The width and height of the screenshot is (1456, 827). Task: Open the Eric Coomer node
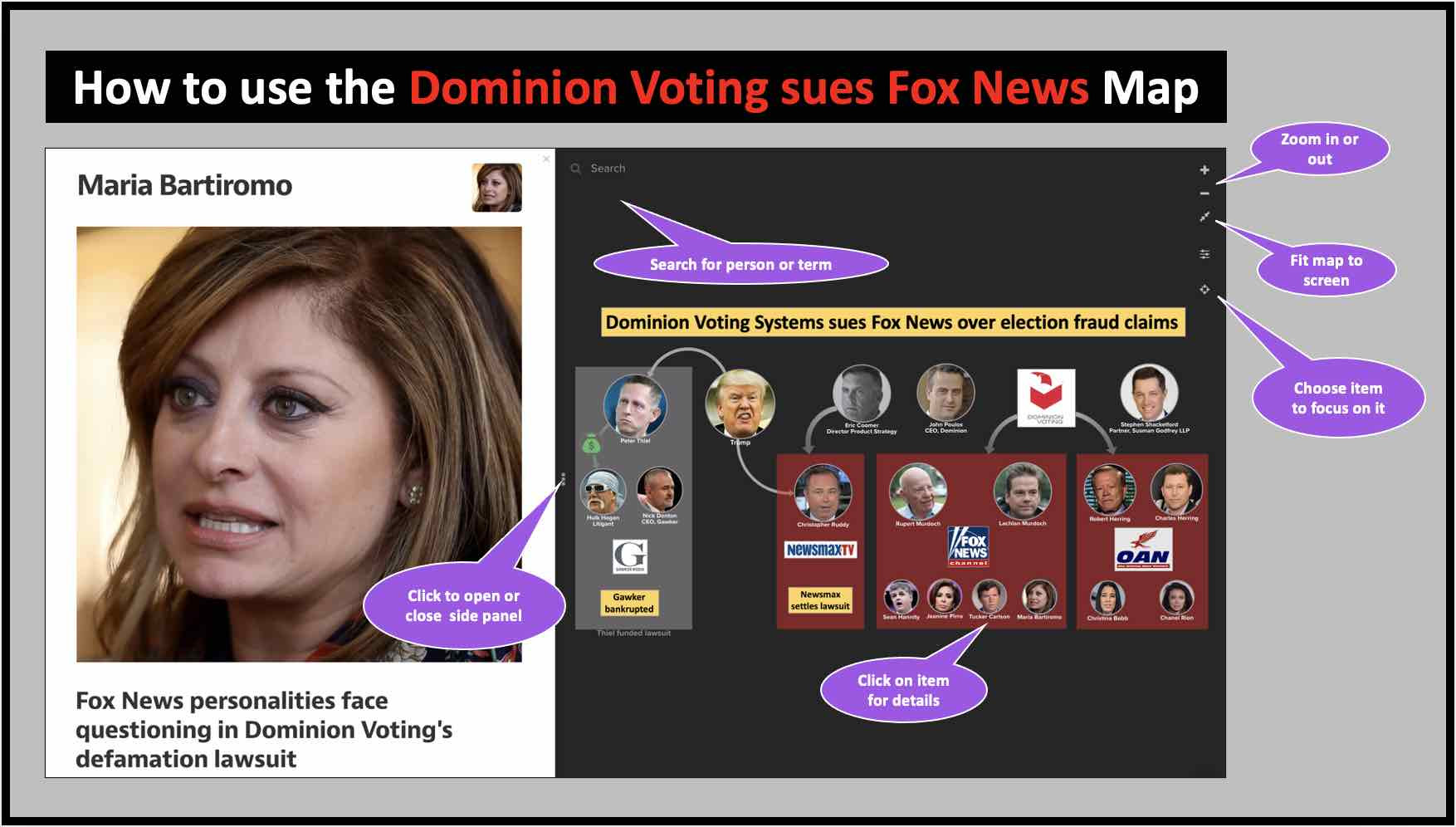[x=862, y=394]
